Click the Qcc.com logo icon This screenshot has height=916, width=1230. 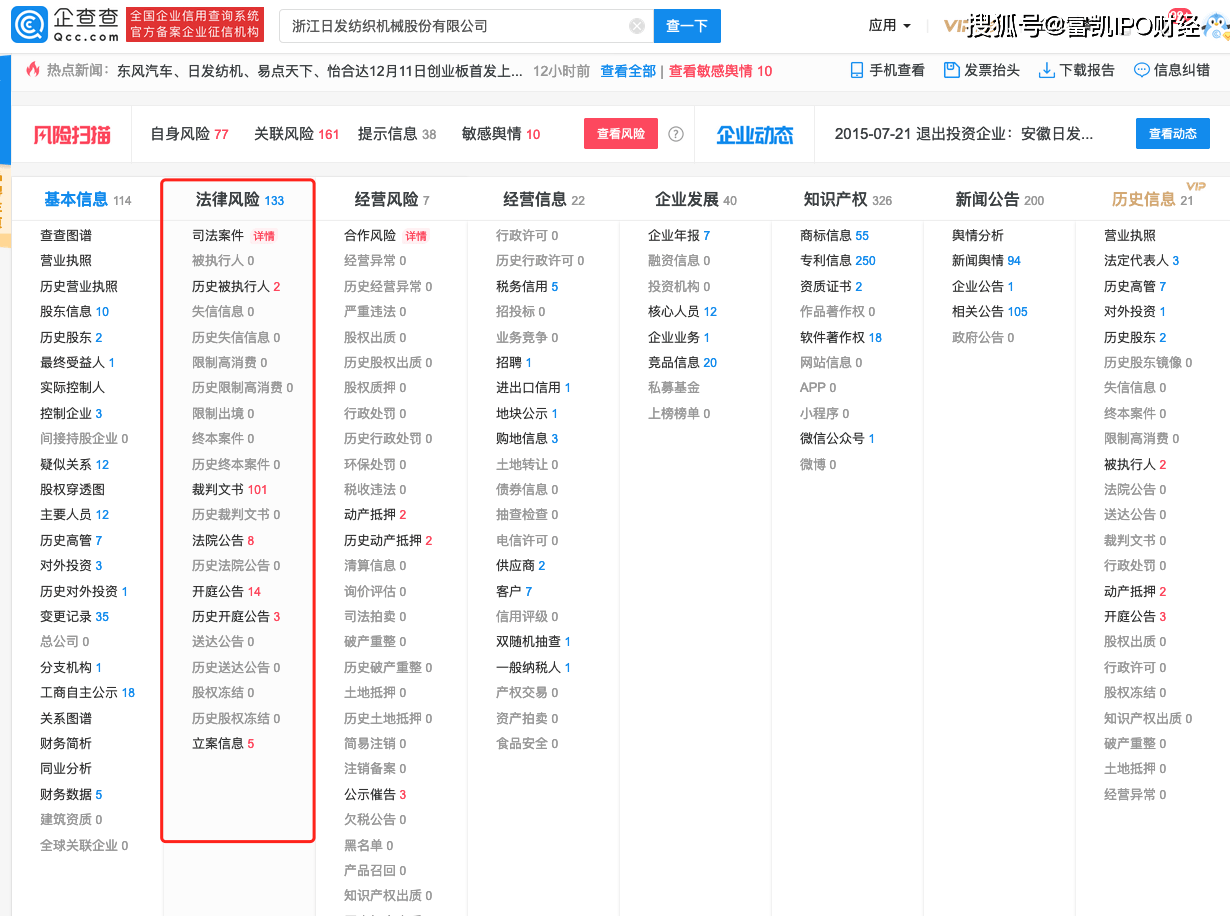28,25
